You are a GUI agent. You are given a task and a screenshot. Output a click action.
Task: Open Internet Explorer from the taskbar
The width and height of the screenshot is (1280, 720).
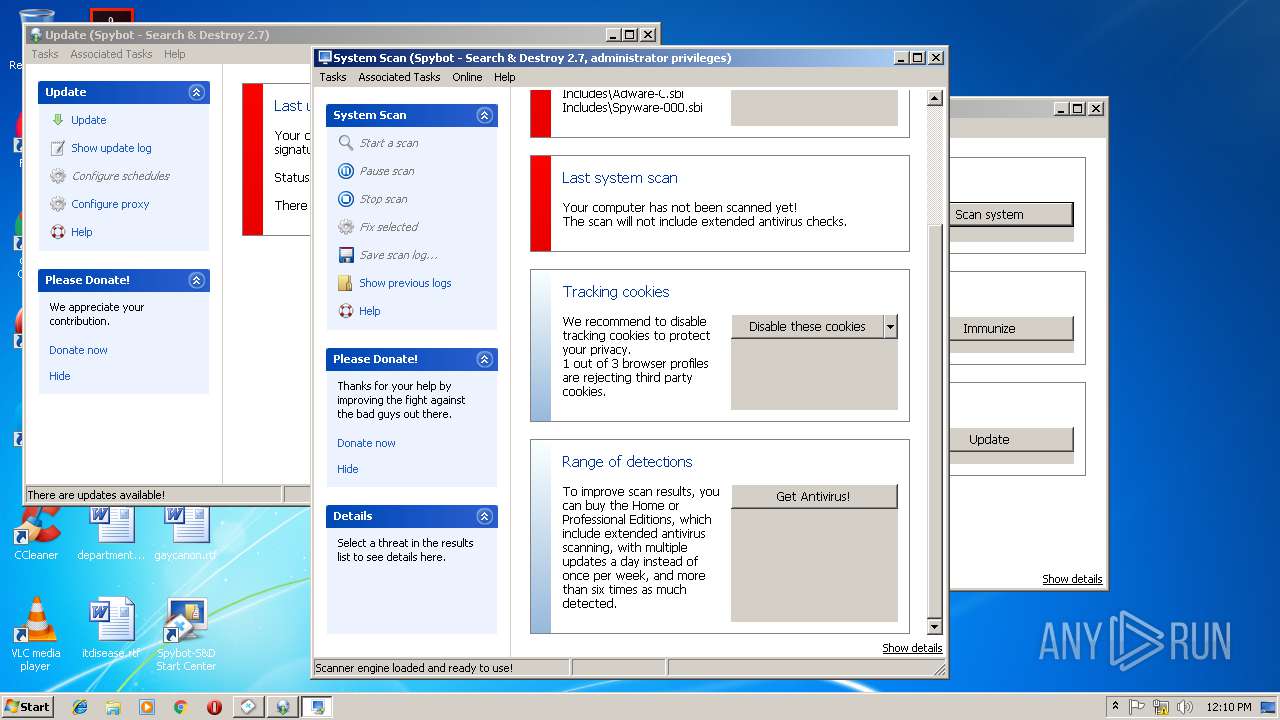(80, 707)
